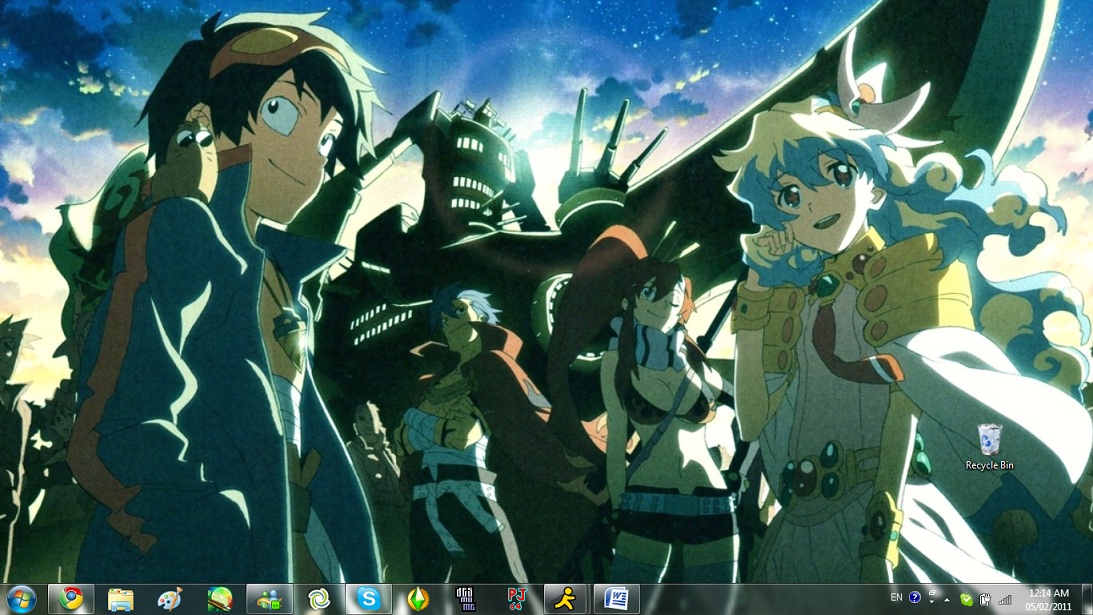
Task: Open the clock showing 12:14 AM
Action: (1048, 600)
